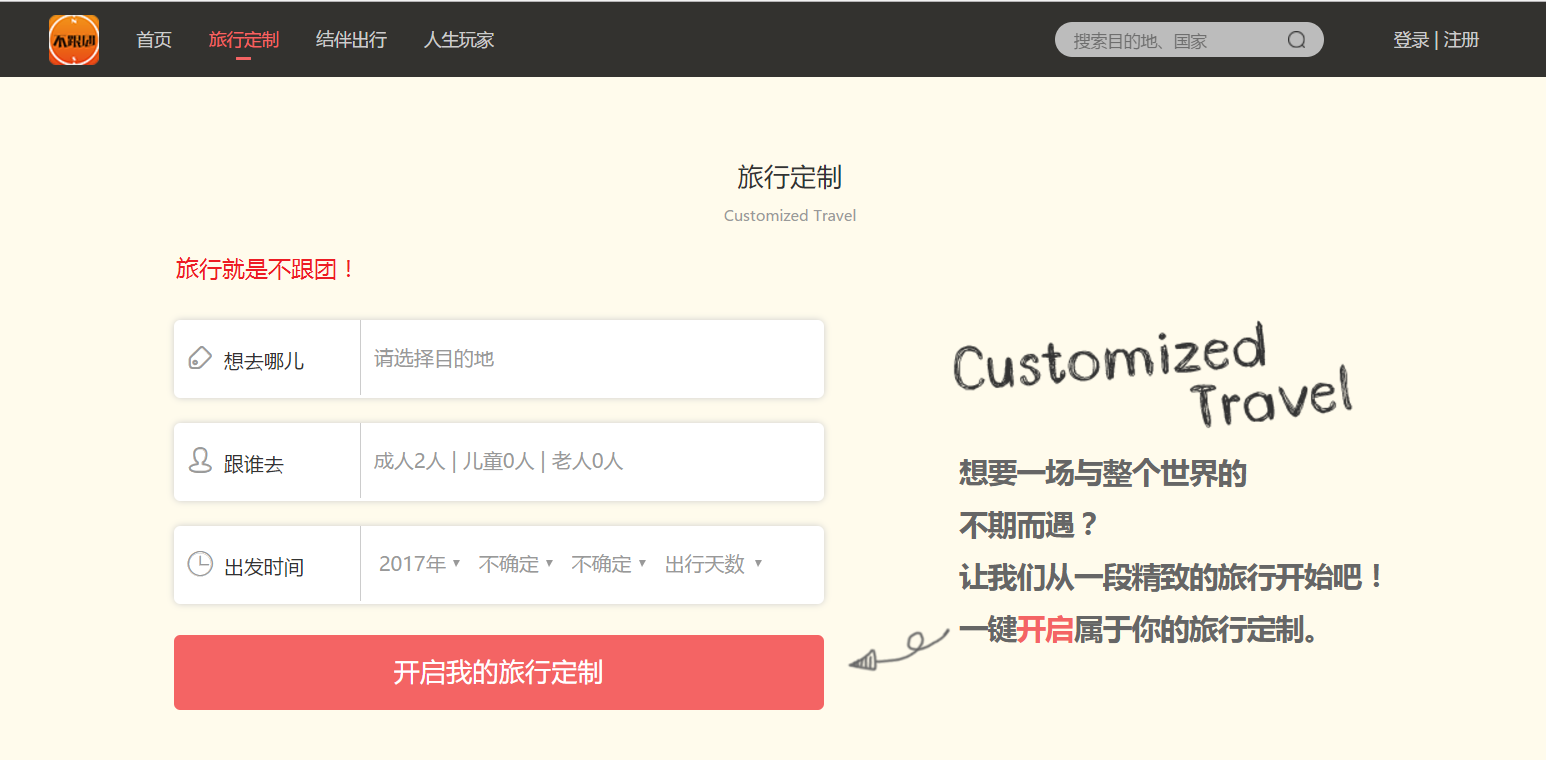Click the heading 旅行定制 above Customized Travel
Screen dimensions: 1546x760
[790, 177]
